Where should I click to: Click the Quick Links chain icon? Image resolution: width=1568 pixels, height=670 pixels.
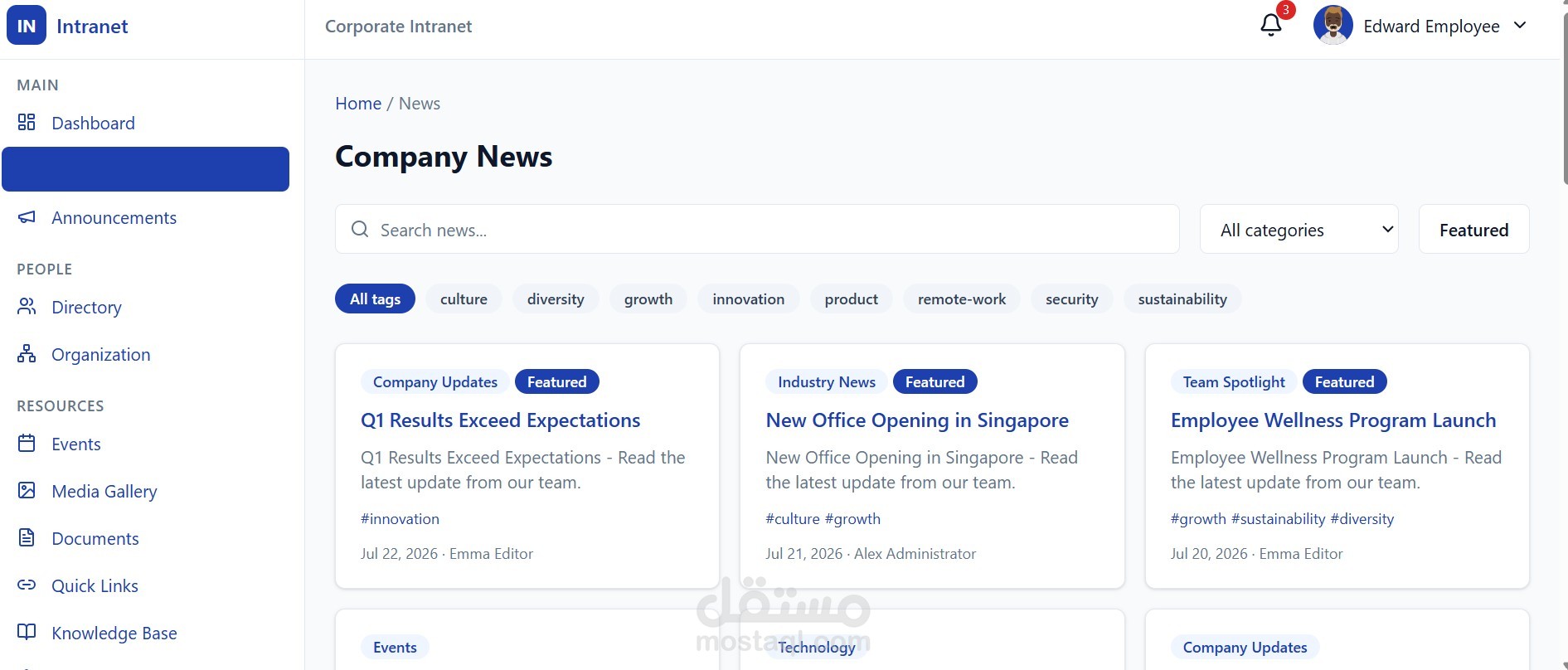(27, 585)
